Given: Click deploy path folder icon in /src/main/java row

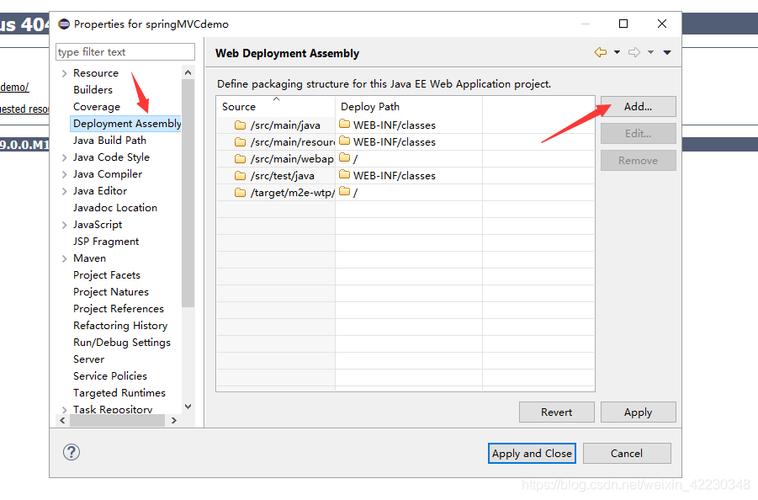Looking at the screenshot, I should click(x=345, y=124).
